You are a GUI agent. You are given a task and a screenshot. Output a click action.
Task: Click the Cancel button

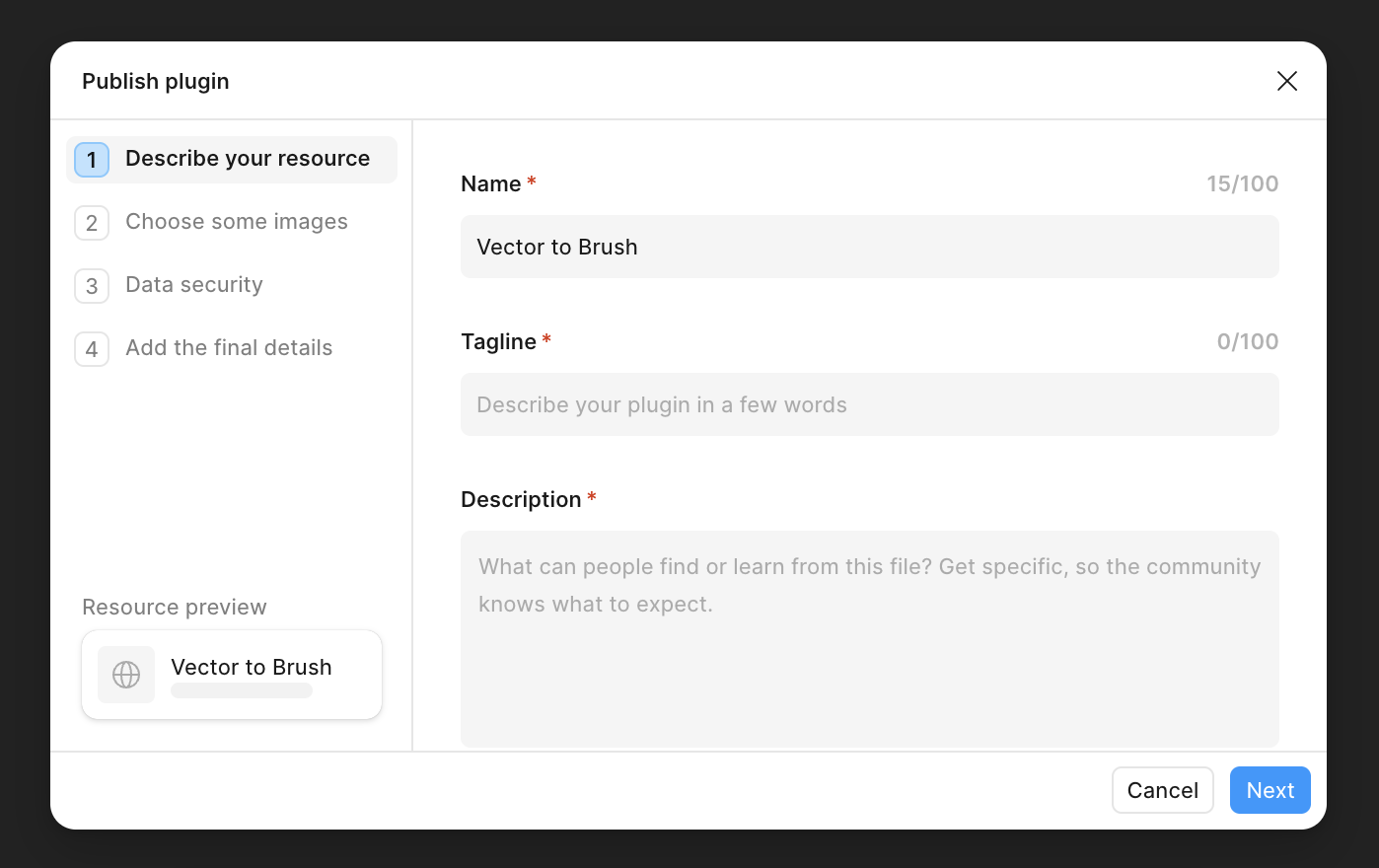click(1163, 790)
